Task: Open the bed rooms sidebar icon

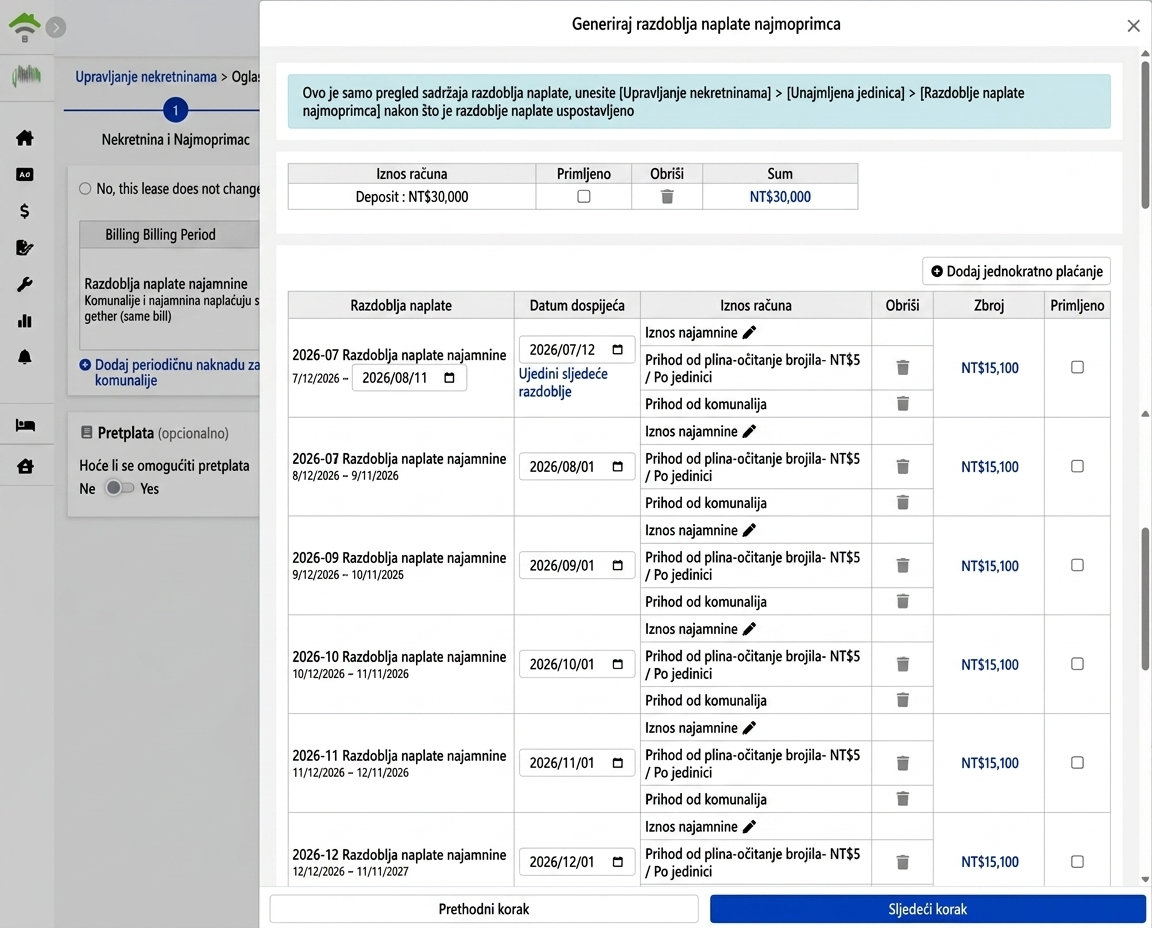Action: coord(25,425)
